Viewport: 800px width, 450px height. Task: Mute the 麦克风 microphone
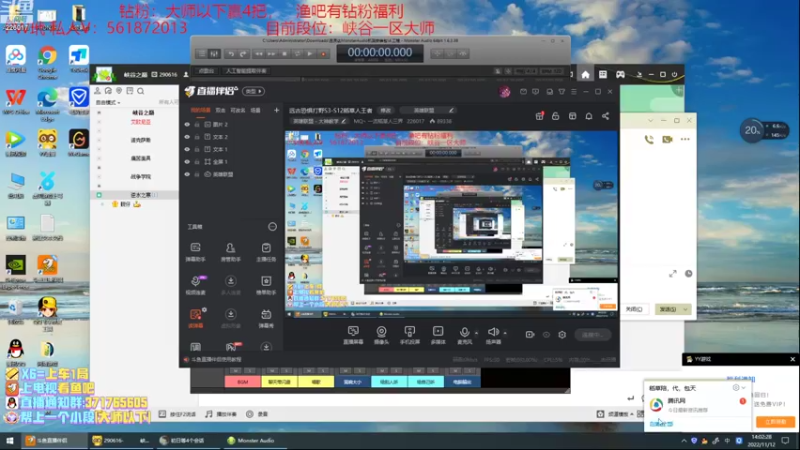[x=464, y=335]
